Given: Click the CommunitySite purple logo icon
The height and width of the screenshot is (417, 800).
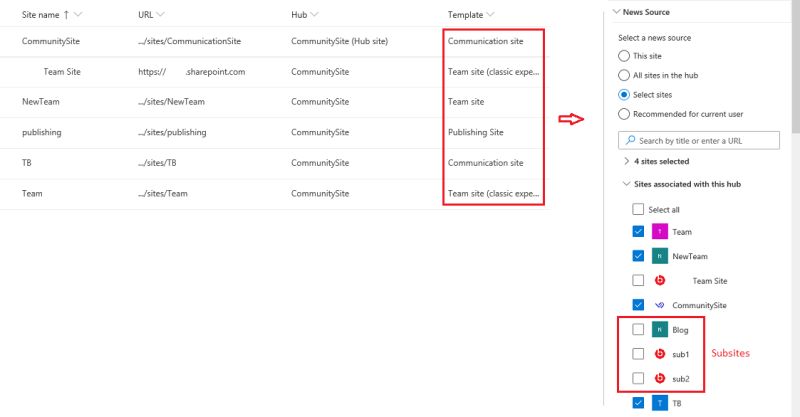Looking at the screenshot, I should coord(660,305).
